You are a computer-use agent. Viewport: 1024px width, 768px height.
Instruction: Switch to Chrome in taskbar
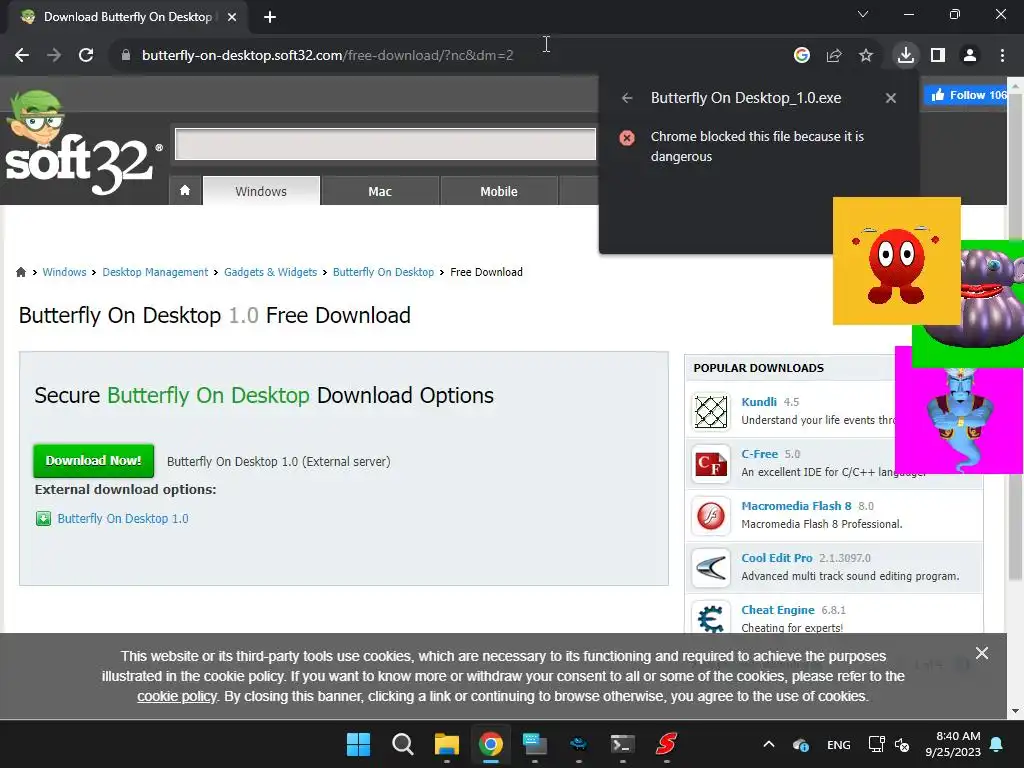490,744
